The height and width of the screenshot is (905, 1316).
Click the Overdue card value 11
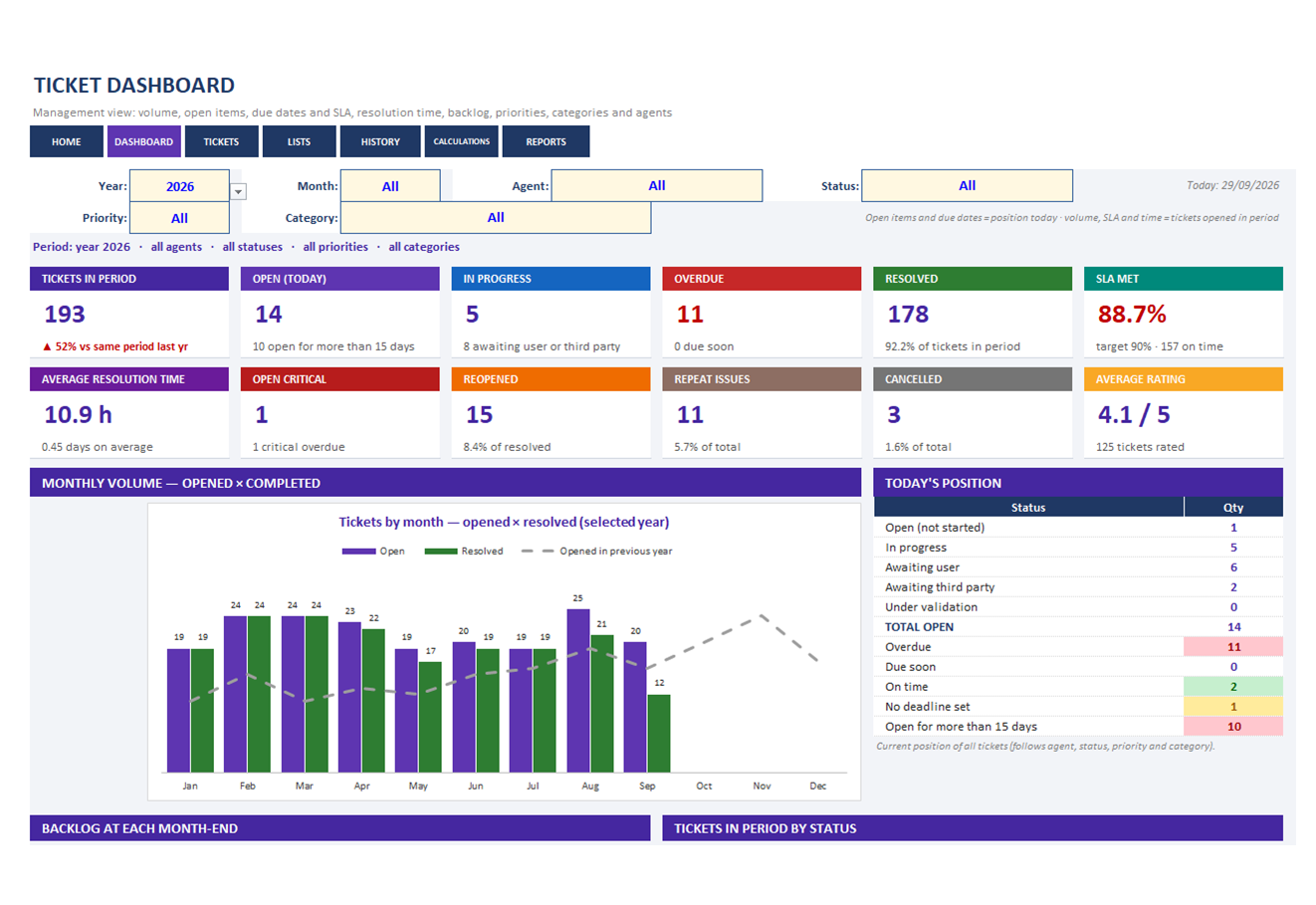click(690, 315)
